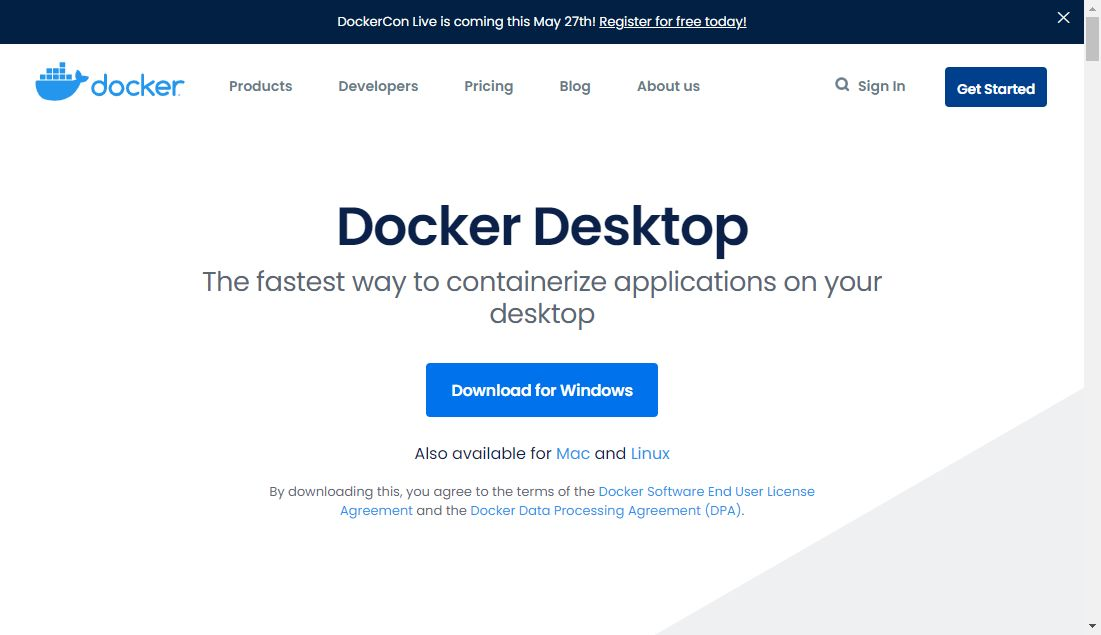Click the vertical scrollbar thumb

1092,39
